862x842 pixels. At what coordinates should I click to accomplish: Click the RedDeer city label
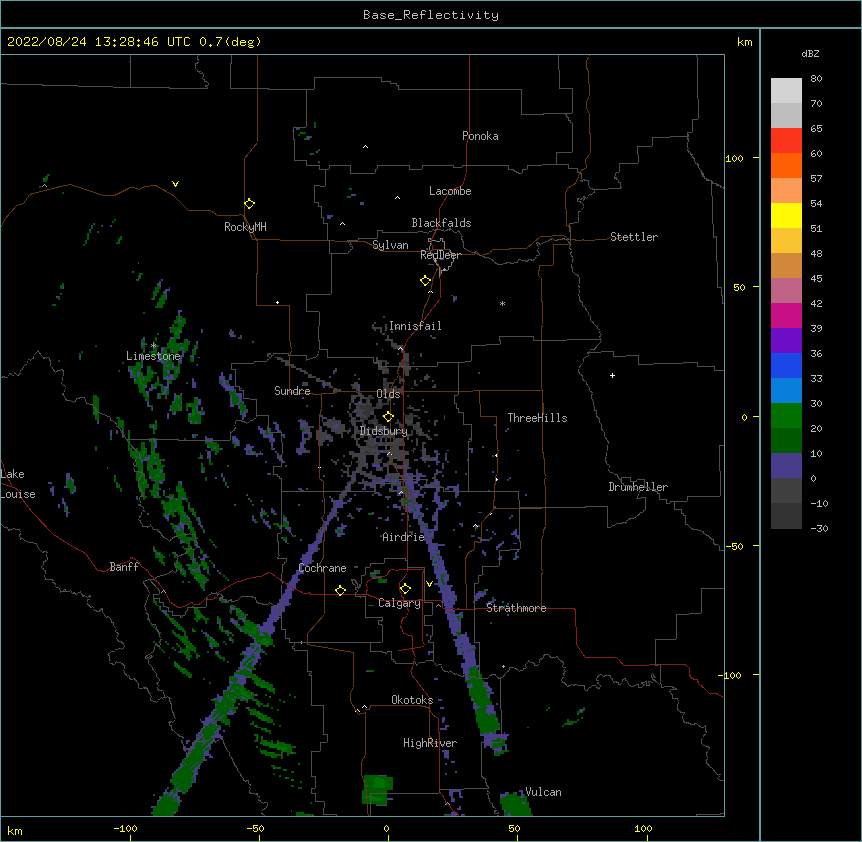(x=440, y=255)
